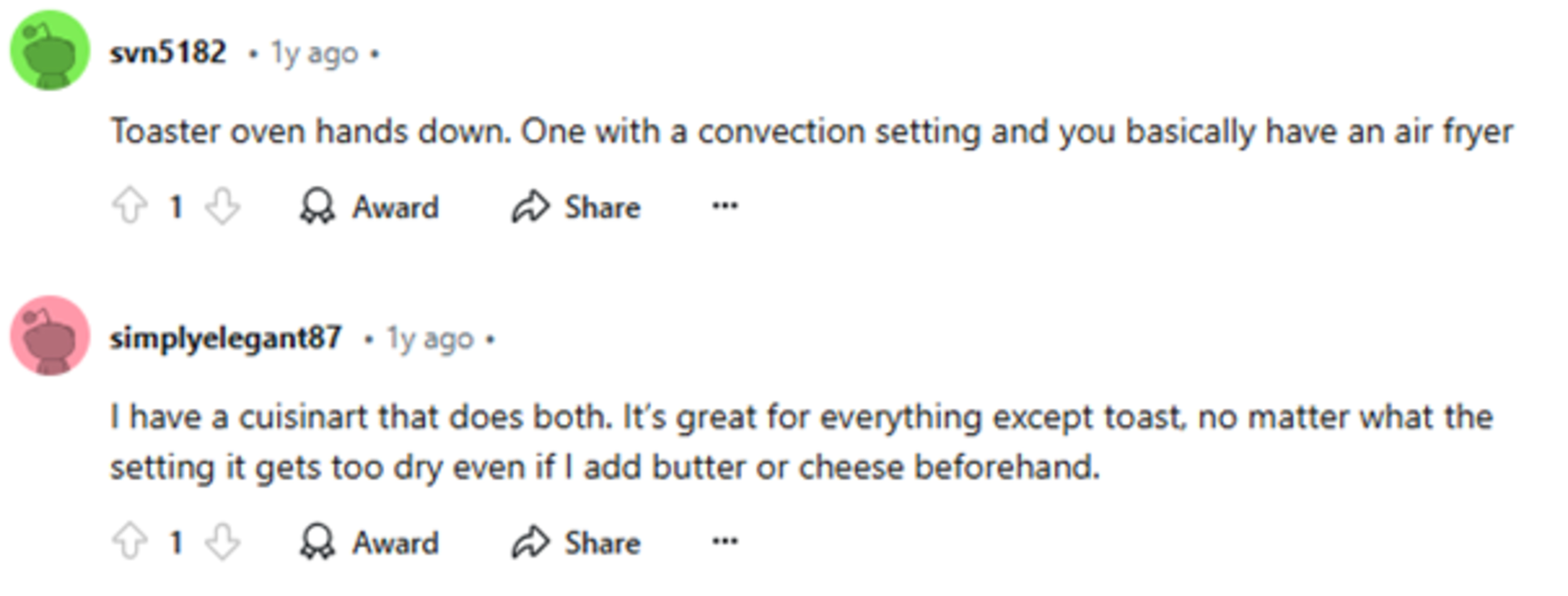Expand the three-dot menu on simplyelegant87's comment
The image size is (1568, 596).
(725, 540)
